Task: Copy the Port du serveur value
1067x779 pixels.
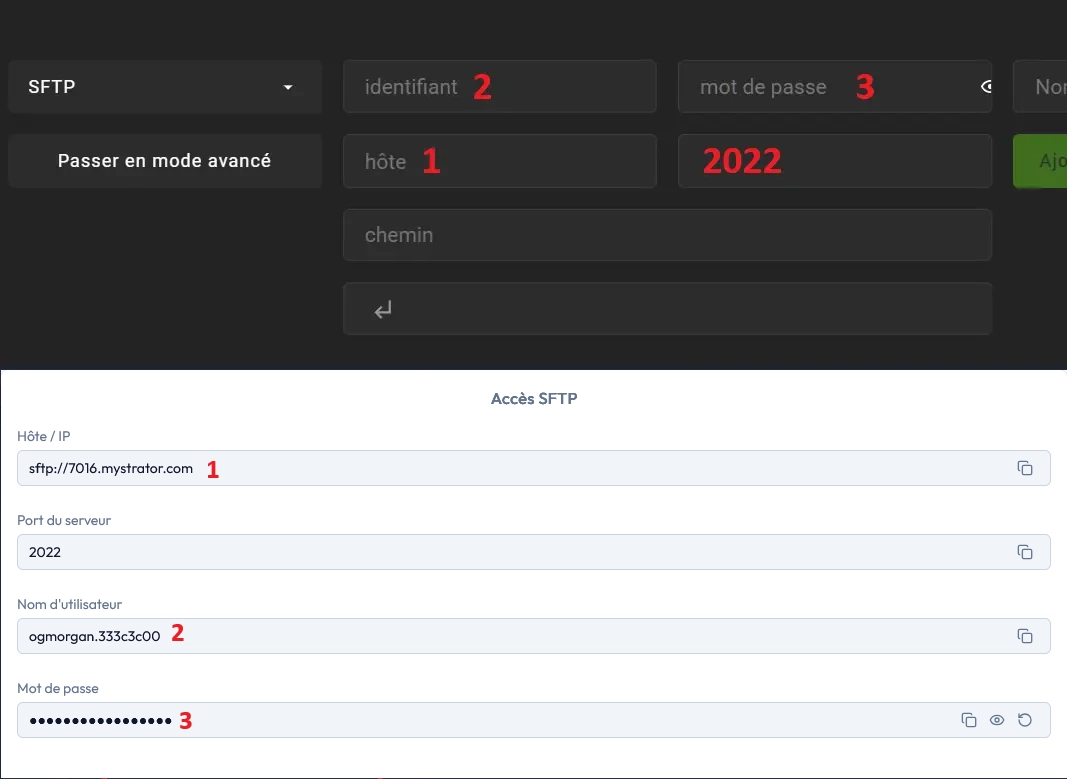Action: (1025, 552)
